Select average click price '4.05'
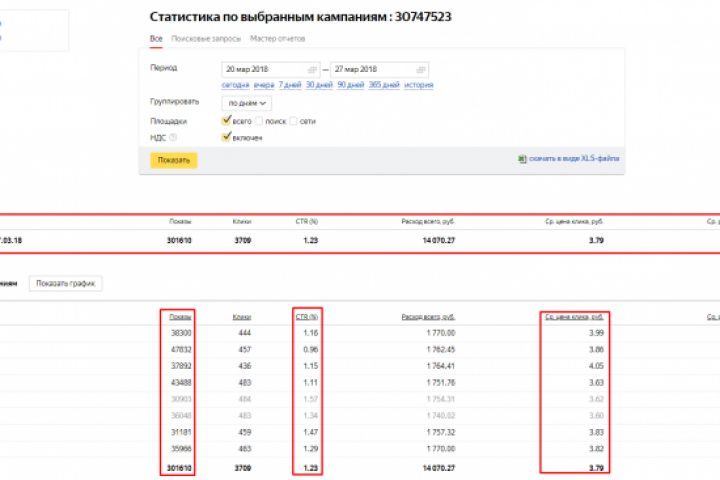 click(596, 366)
